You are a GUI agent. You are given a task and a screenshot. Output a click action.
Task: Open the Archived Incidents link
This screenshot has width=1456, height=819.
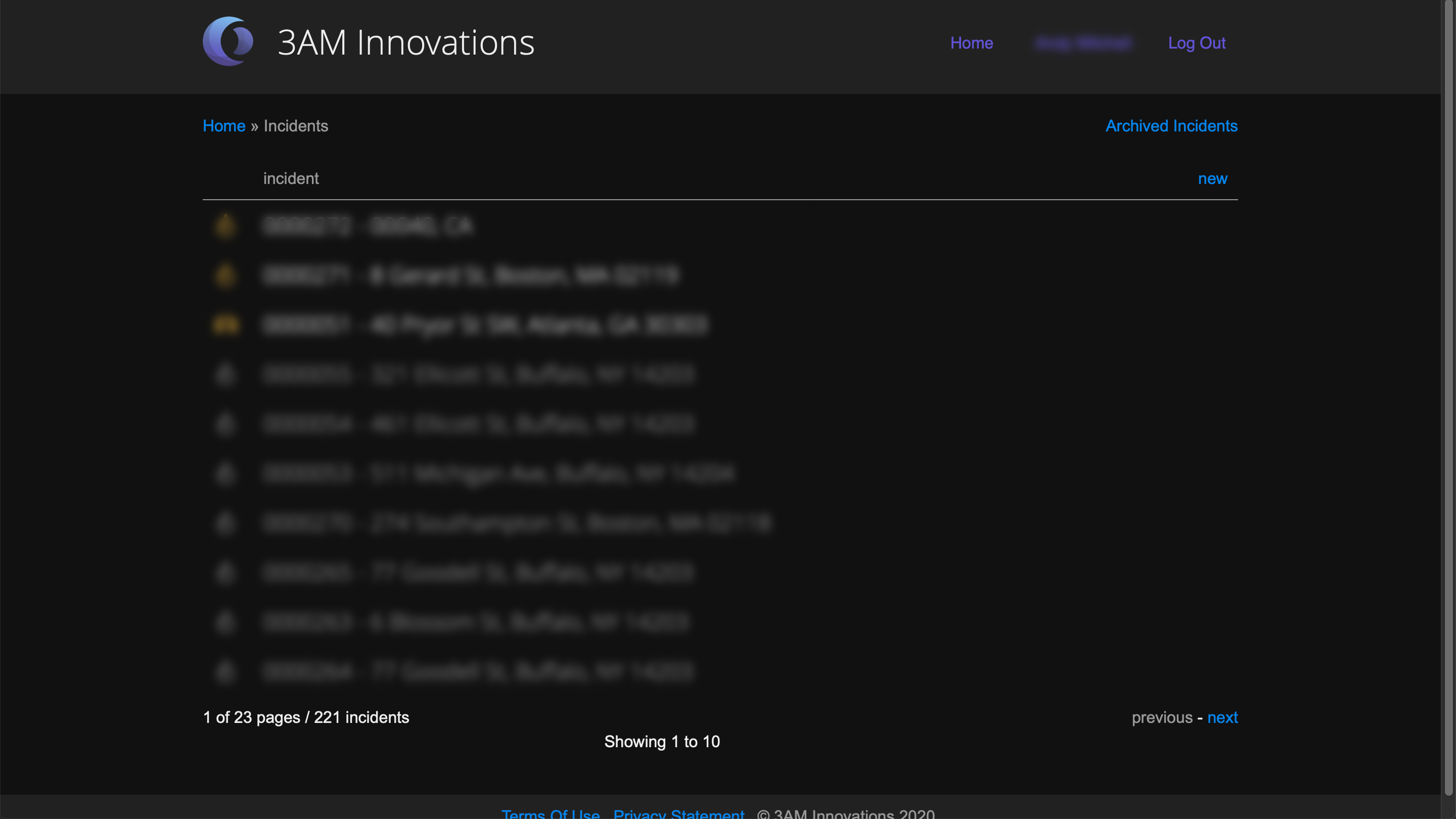1171,125
